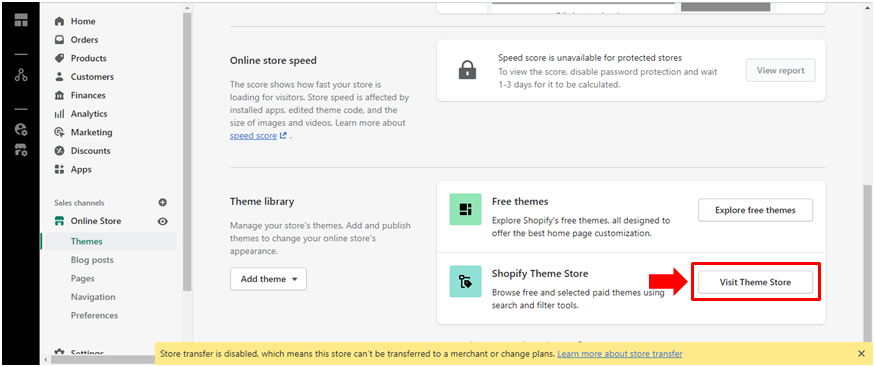
Task: Click the Marketing target icon
Action: (x=59, y=132)
